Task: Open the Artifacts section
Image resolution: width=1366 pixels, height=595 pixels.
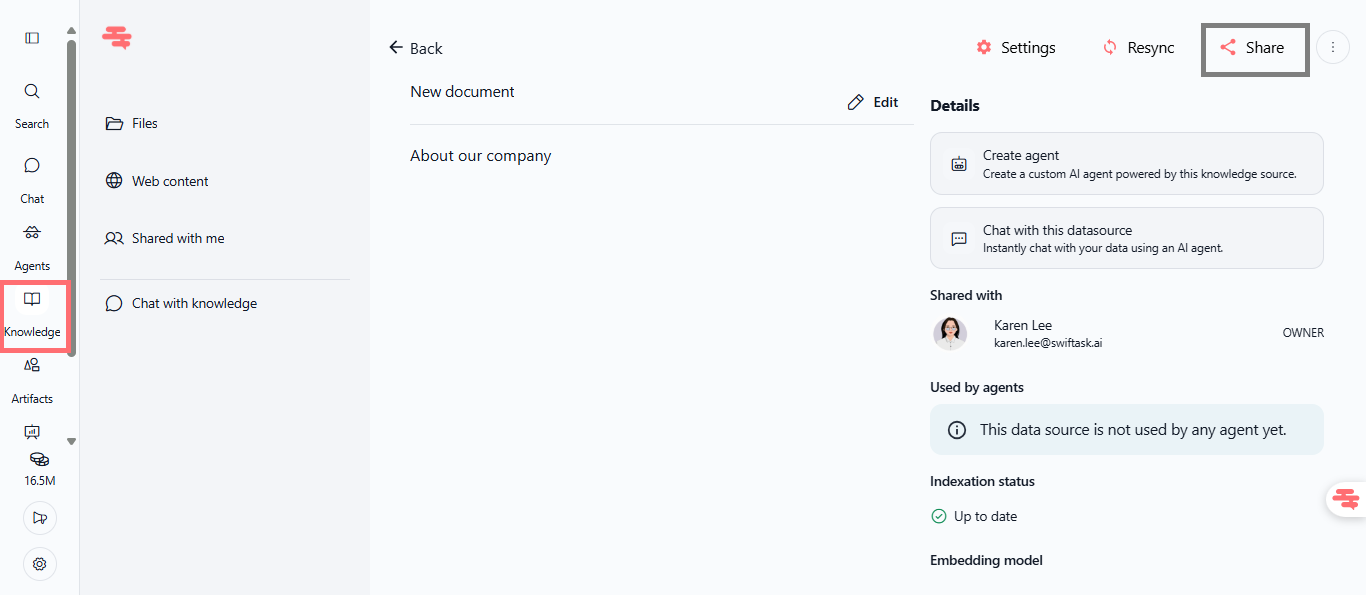Action: click(x=32, y=366)
